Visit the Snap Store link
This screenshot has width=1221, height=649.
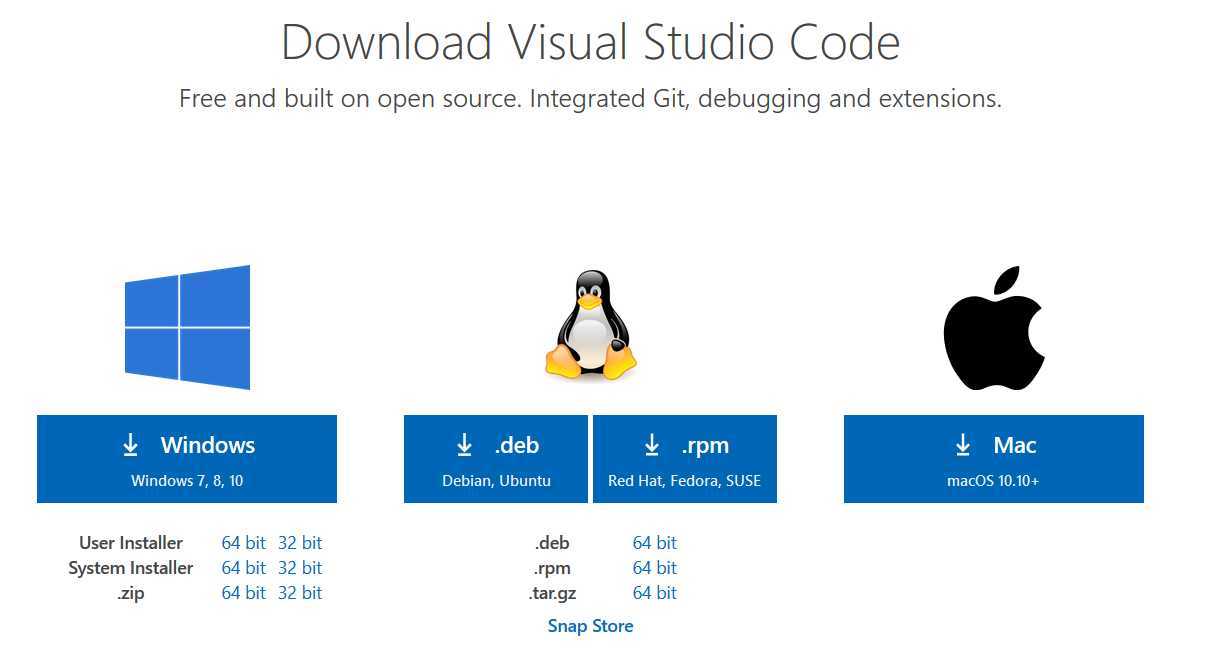click(x=590, y=626)
